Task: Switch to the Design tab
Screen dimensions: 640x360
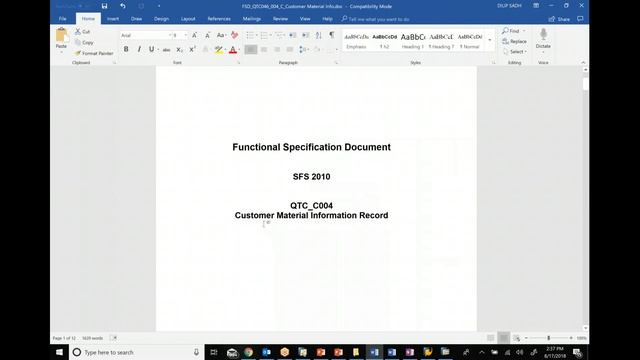Action: click(x=161, y=19)
